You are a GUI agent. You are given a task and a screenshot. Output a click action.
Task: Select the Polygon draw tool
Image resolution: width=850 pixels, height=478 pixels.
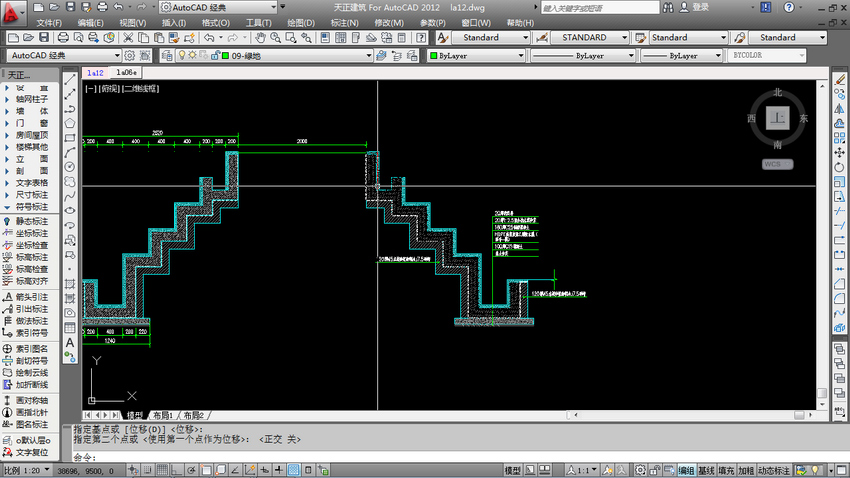[70, 124]
